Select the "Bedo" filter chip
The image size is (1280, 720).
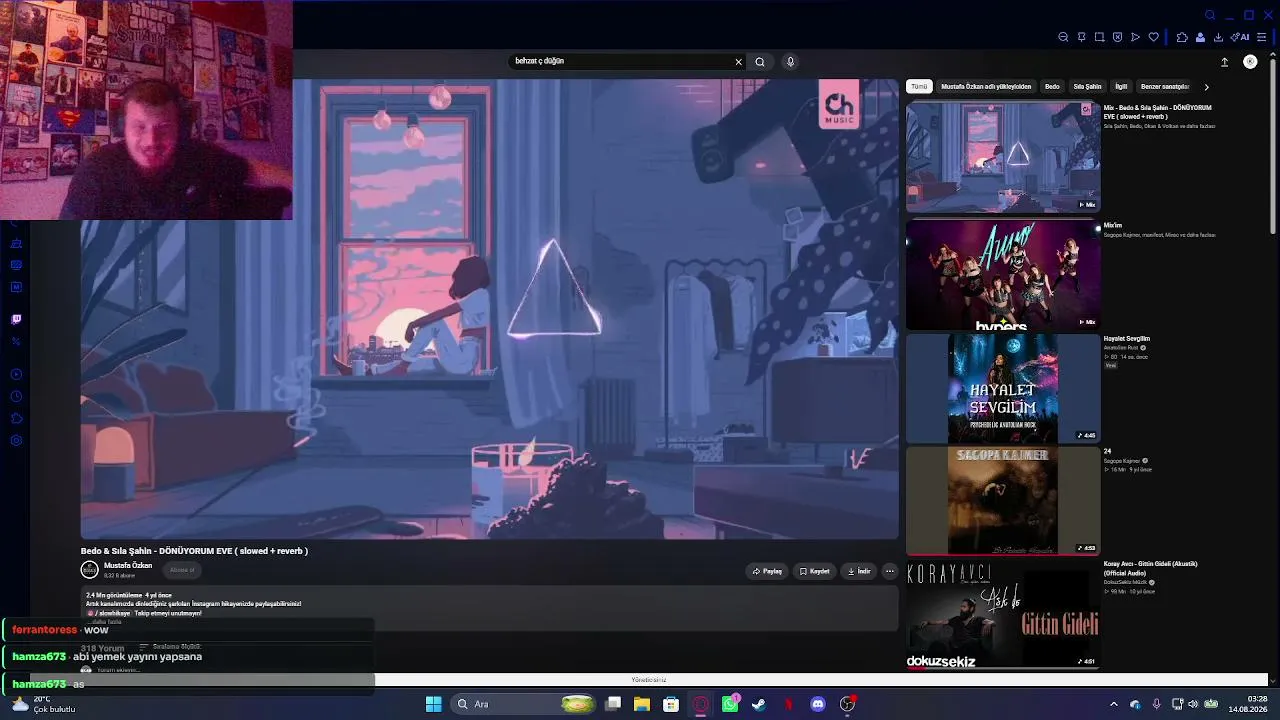tap(1052, 87)
